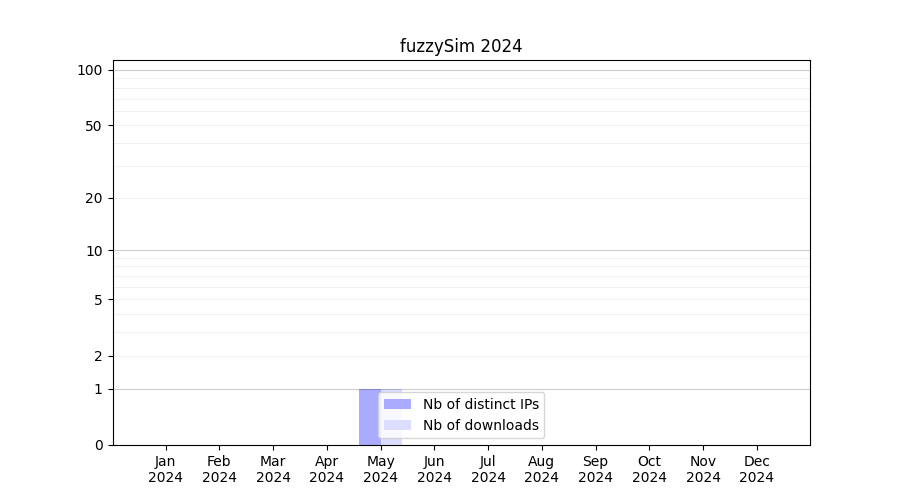Select the 'Nb of distinct IPs' legend text
900x500 pixels.
pos(480,404)
